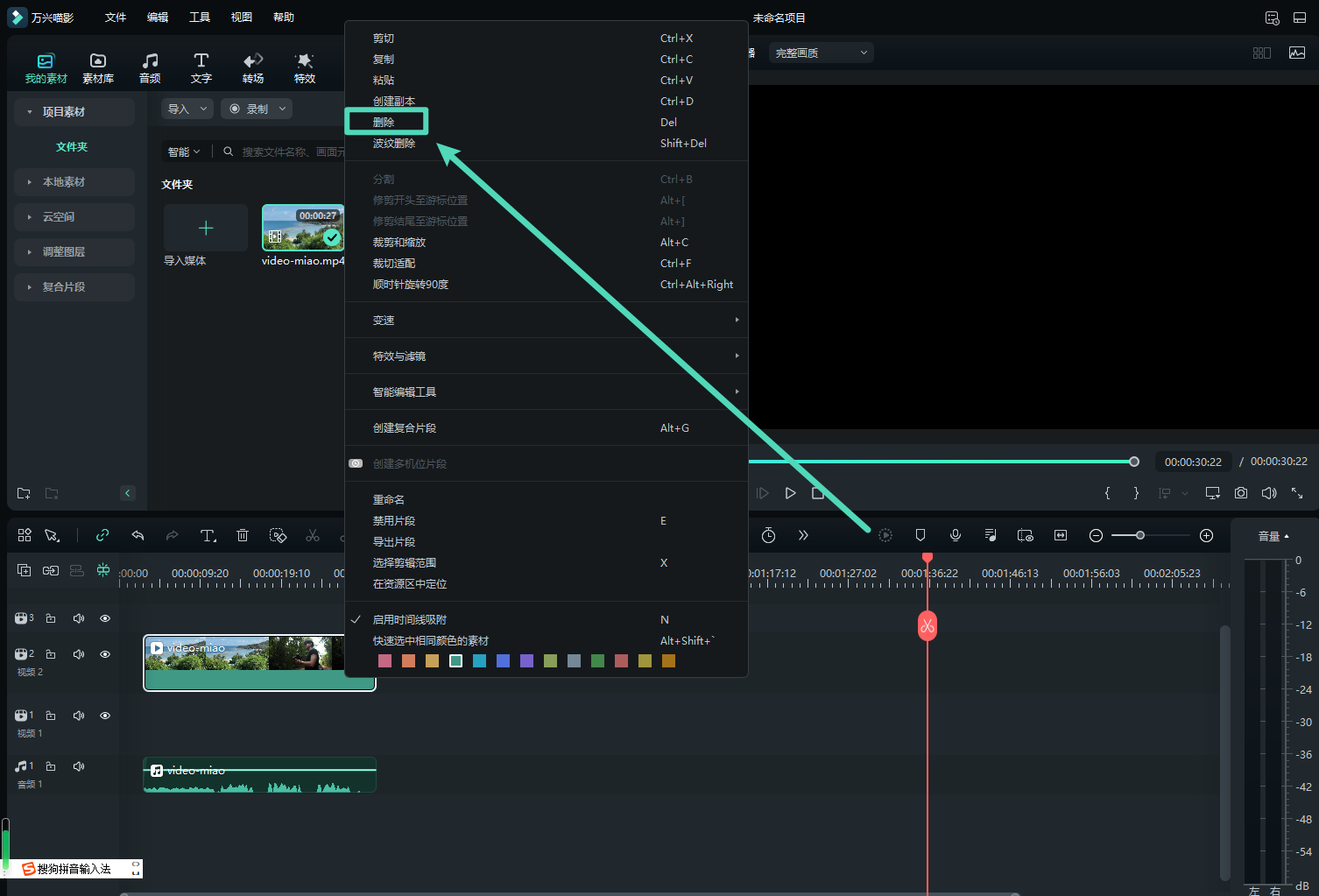Select the text tool in timeline toolbar
Screen dimensions: 1319x896
click(x=208, y=535)
